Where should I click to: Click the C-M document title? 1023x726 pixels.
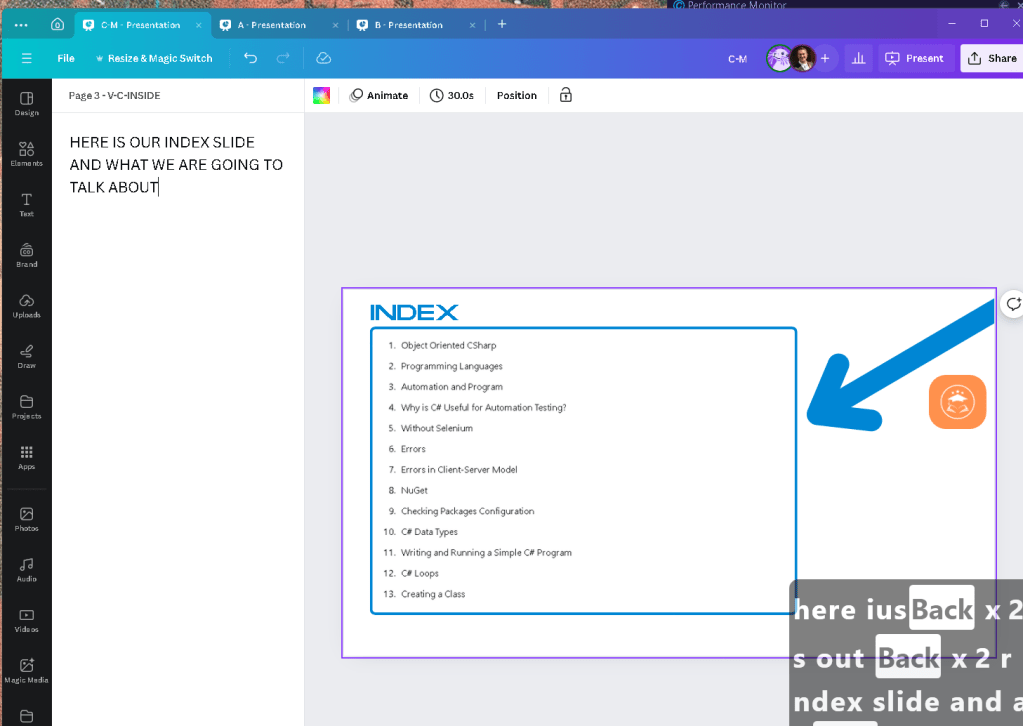(737, 59)
